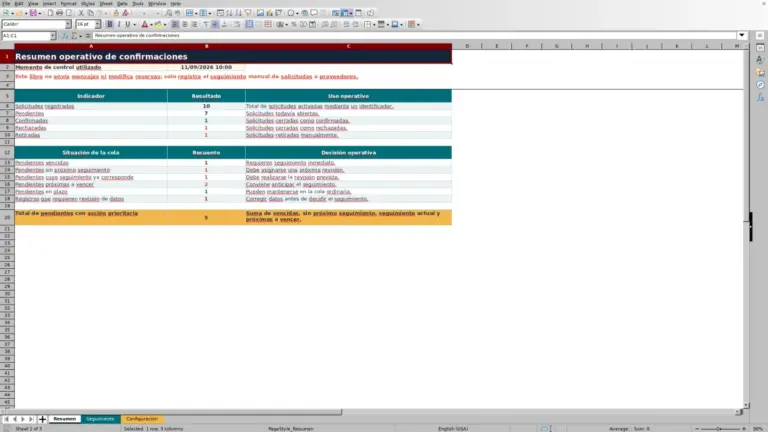Click zoom in plus button
768x432 pixels.
tap(744, 429)
